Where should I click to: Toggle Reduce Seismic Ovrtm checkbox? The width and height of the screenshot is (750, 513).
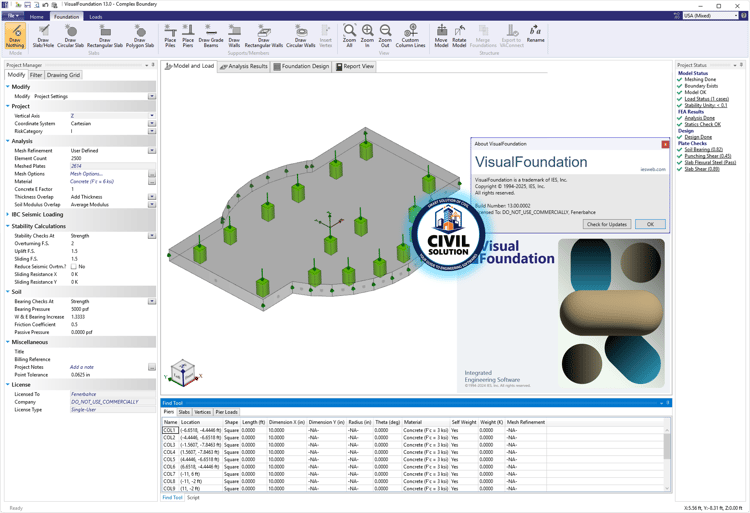pyautogui.click(x=74, y=266)
